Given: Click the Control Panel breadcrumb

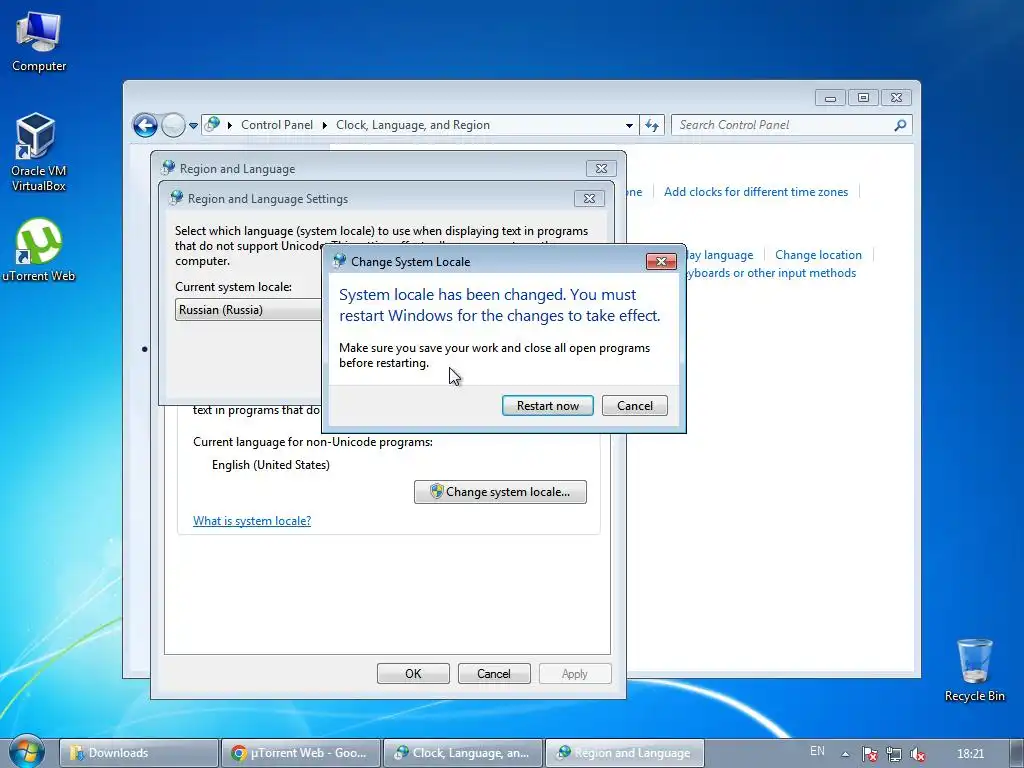Looking at the screenshot, I should [277, 125].
